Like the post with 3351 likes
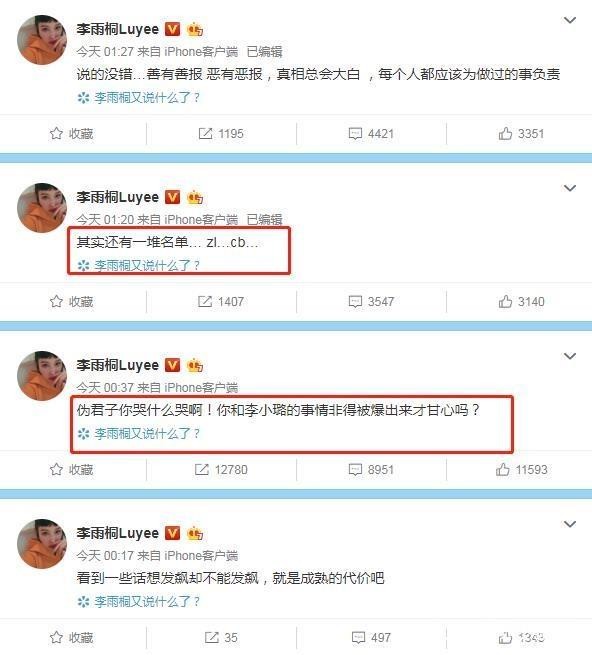The width and height of the screenshot is (592, 655). click(x=505, y=134)
